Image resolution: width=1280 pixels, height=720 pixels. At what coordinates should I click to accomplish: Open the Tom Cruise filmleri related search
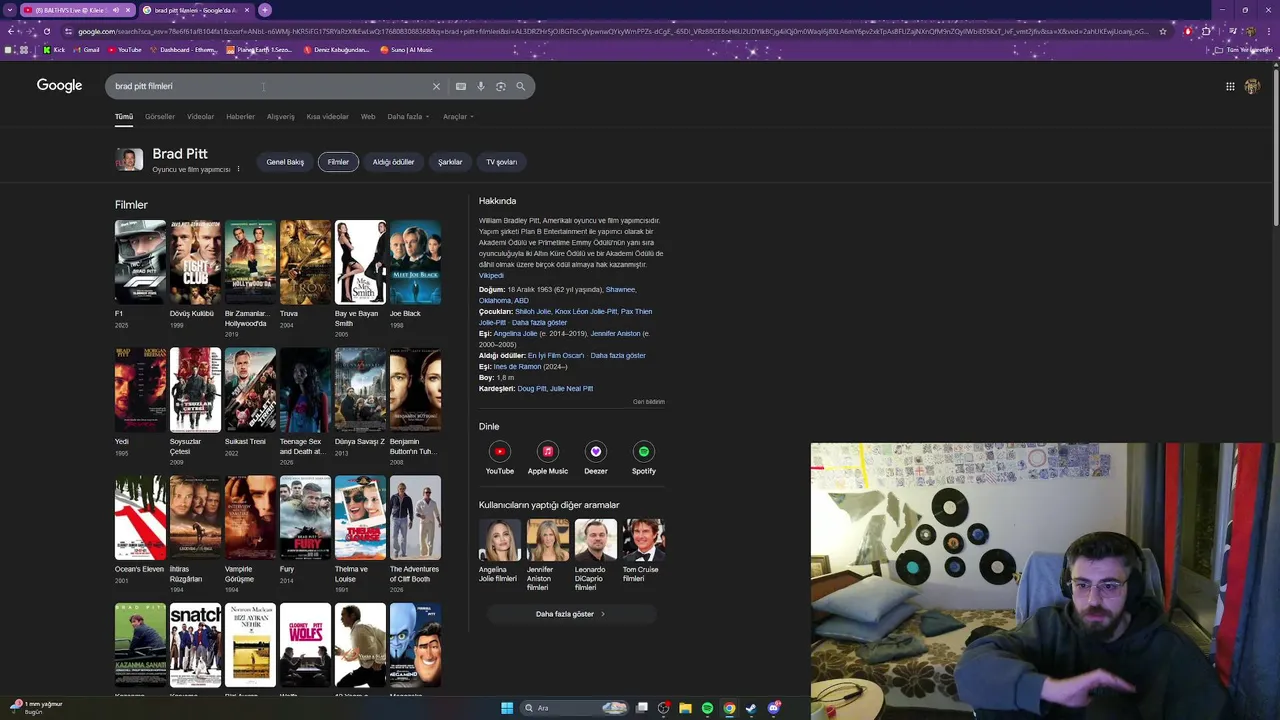point(644,552)
